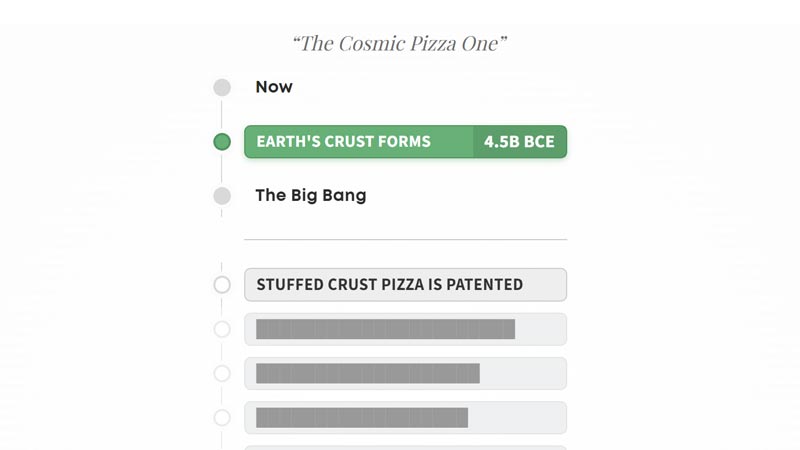
Task: Click the partially visible card at the bottom
Action: coord(405,447)
